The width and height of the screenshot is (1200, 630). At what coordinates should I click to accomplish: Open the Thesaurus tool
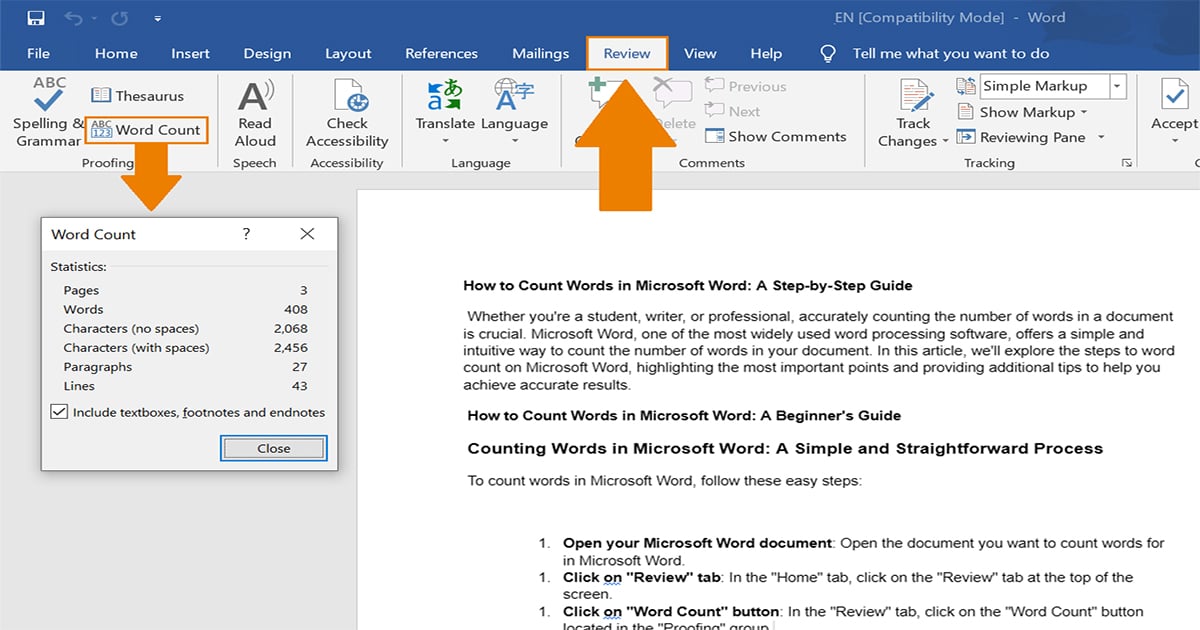pos(138,96)
